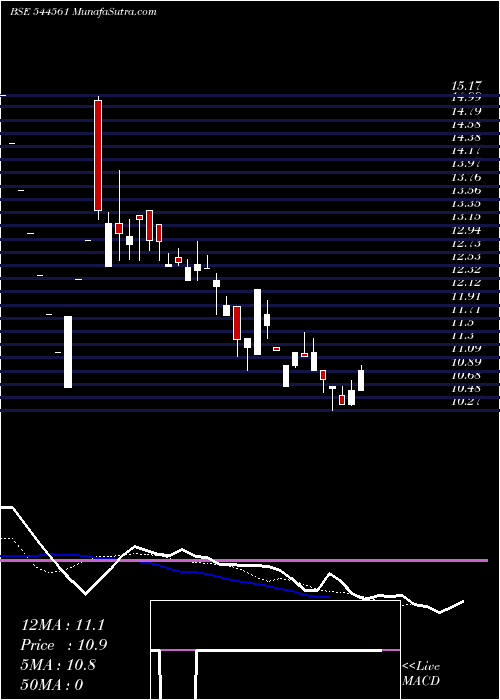Click the 10.48 price axis label
500x700 pixels.
click(x=466, y=388)
